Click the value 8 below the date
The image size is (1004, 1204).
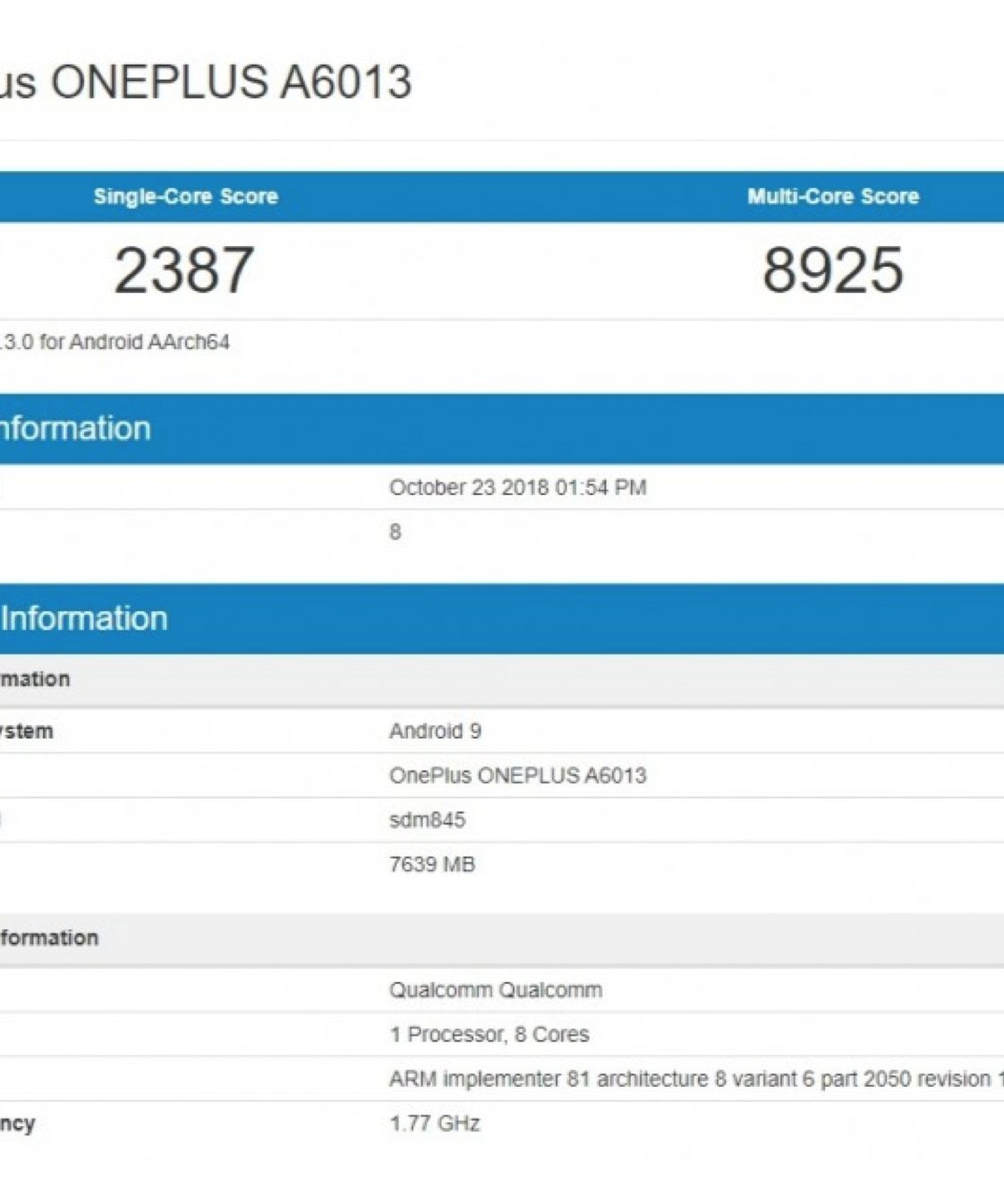[x=395, y=533]
